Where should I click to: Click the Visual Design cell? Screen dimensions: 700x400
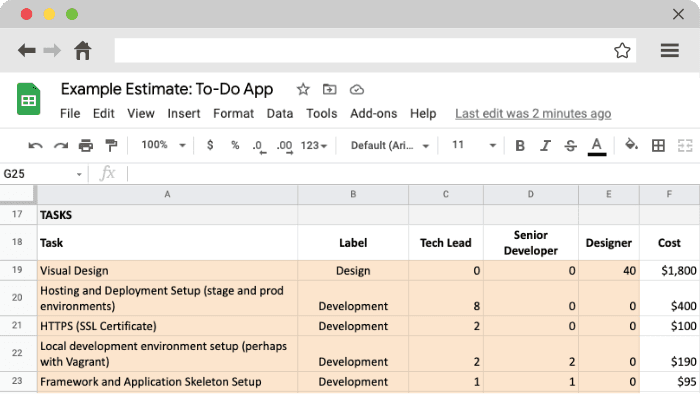pos(167,271)
